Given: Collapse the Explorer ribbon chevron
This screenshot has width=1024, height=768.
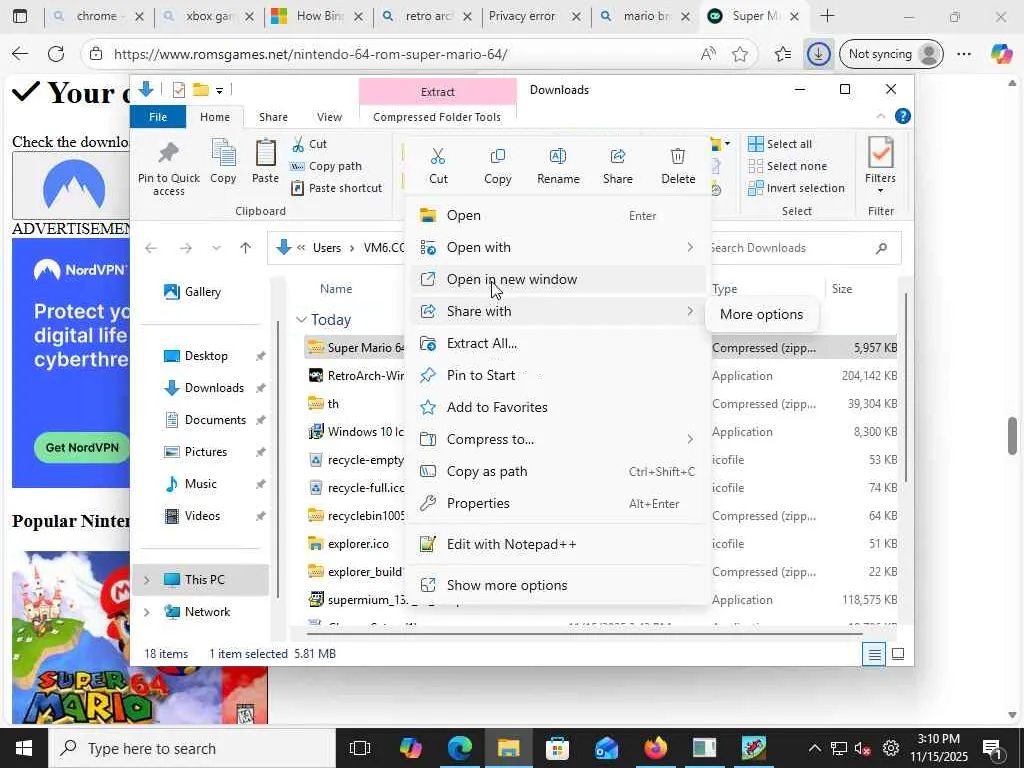Looking at the screenshot, I should coord(880,117).
